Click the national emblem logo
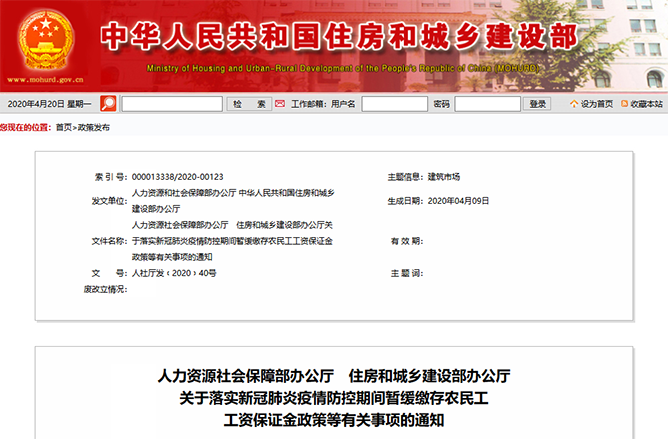The image size is (668, 439). coord(46,40)
